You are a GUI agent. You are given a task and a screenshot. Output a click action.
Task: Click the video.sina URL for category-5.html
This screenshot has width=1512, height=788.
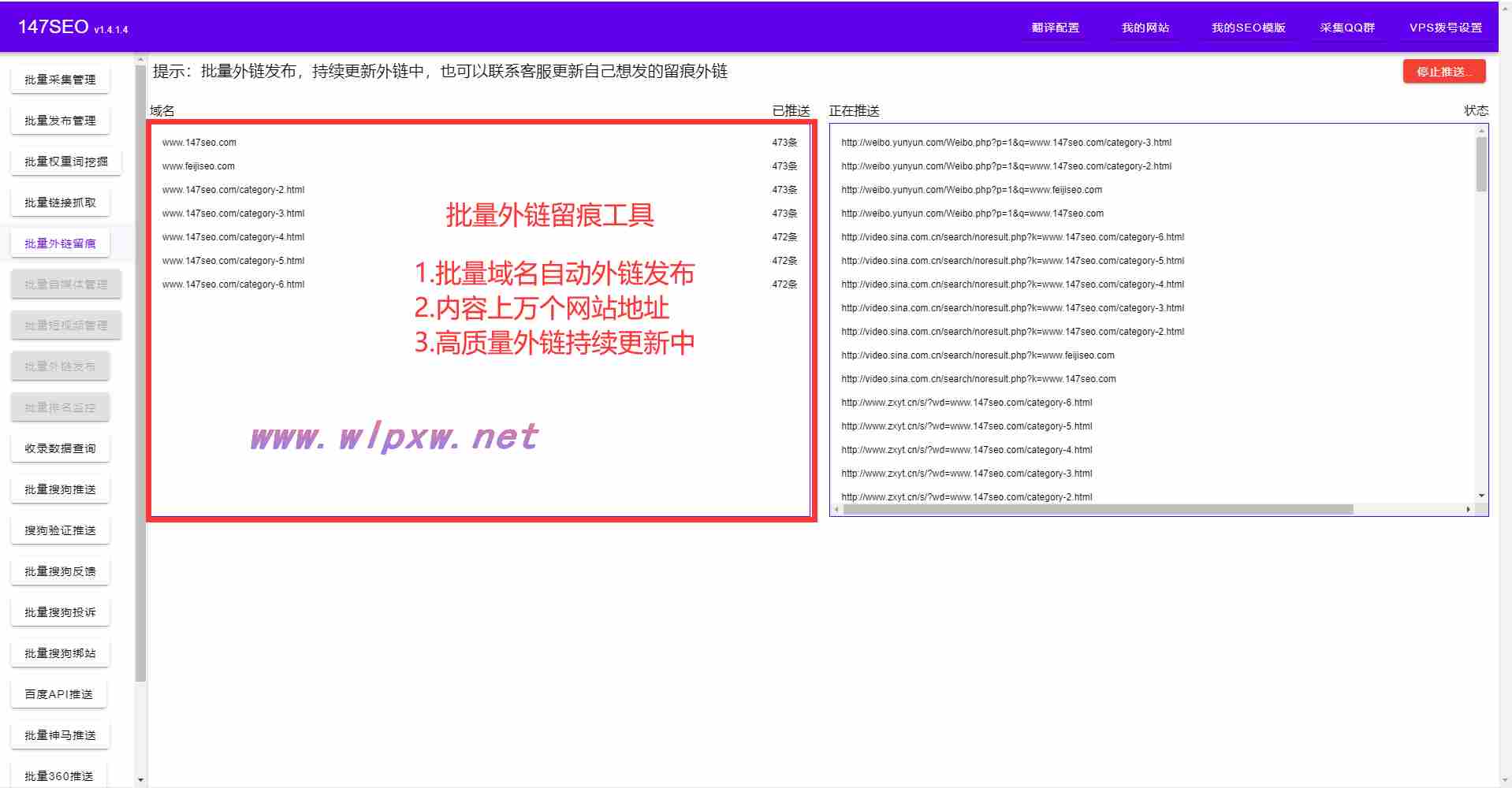click(x=1012, y=261)
